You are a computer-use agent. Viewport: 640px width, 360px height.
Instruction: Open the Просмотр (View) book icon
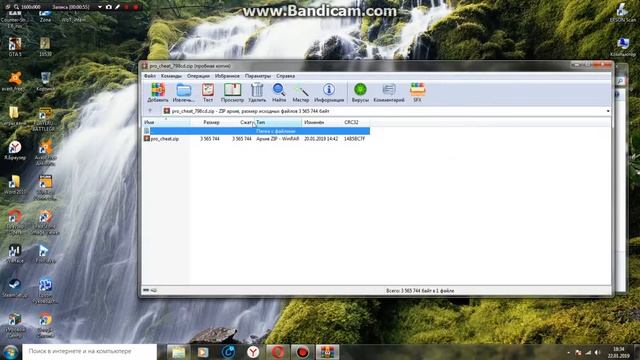(x=232, y=92)
